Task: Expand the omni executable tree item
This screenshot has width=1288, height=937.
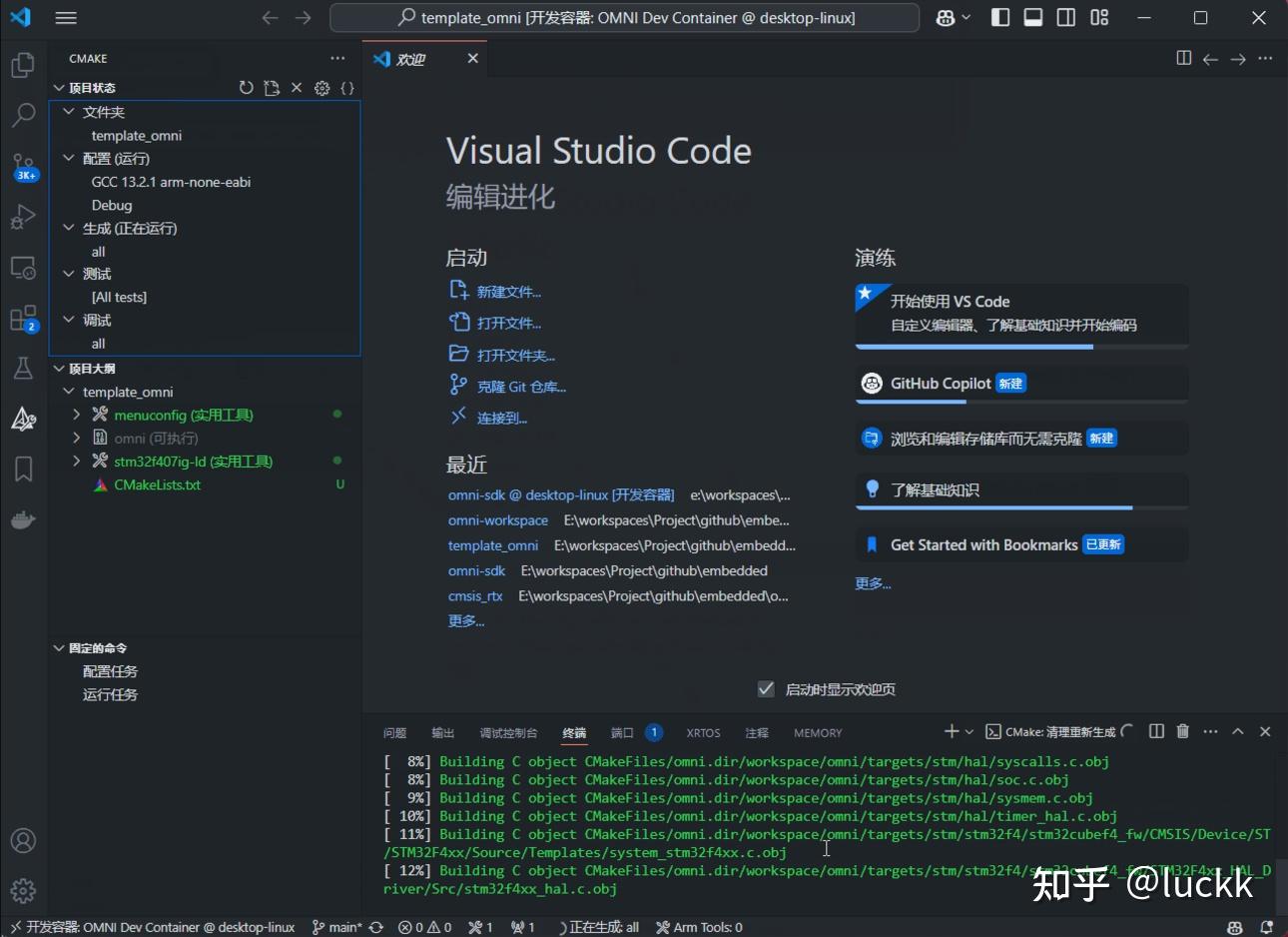Action: tap(76, 438)
